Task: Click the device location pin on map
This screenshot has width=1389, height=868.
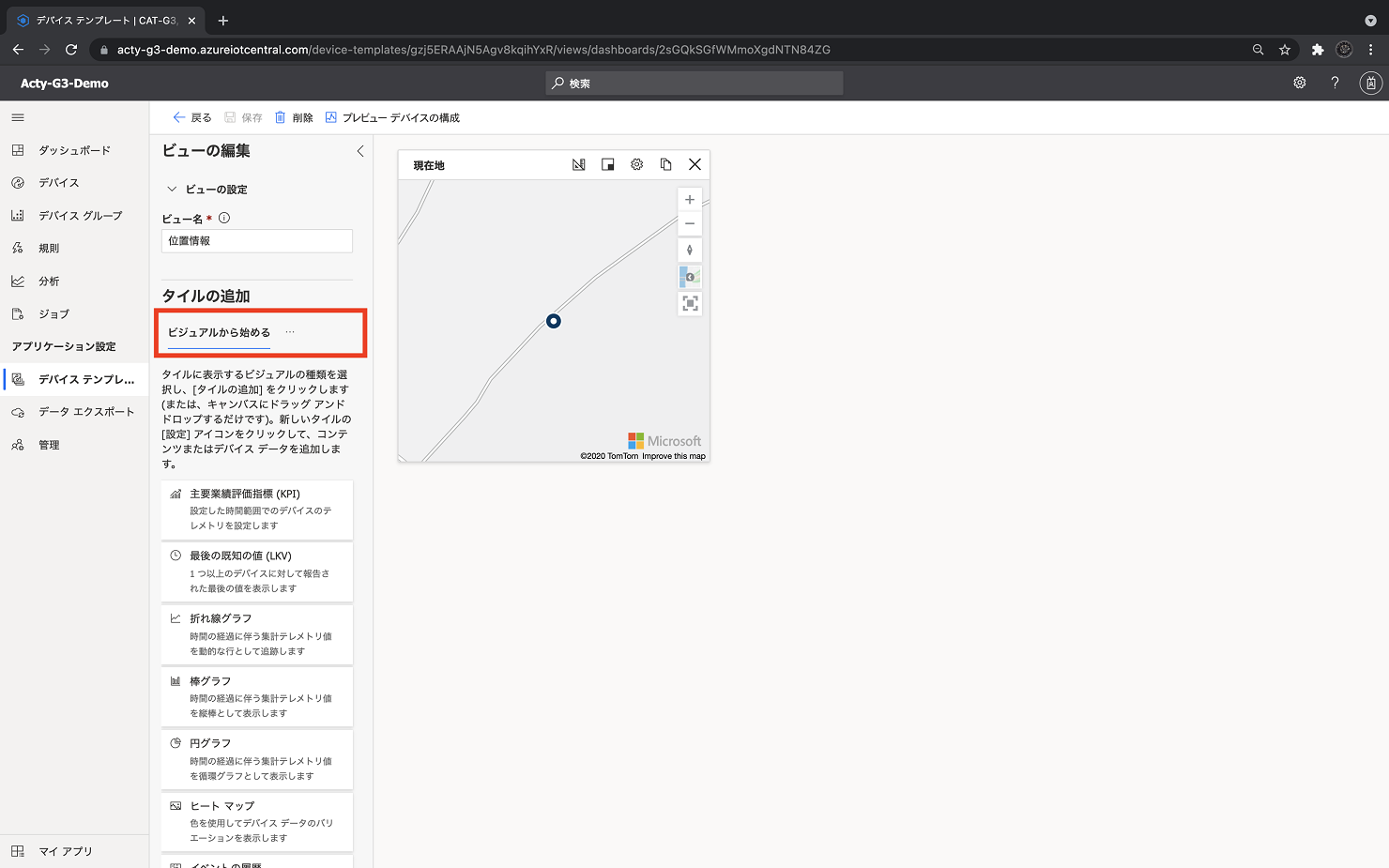Action: click(554, 321)
